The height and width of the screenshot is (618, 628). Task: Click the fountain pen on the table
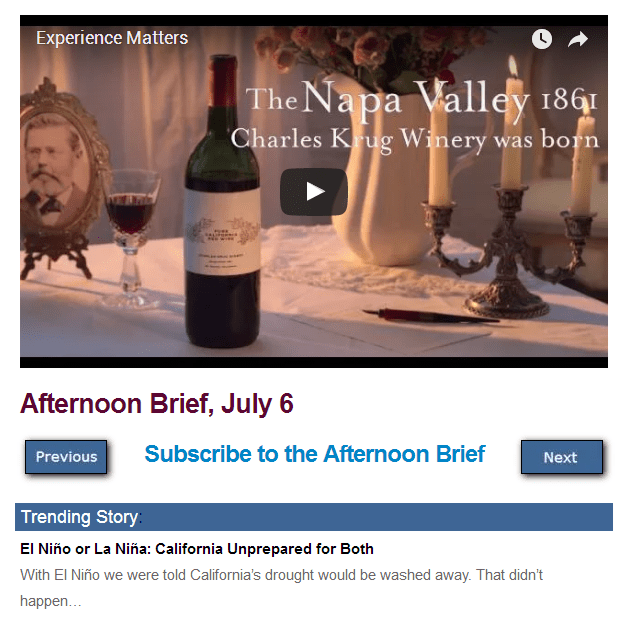pyautogui.click(x=431, y=316)
